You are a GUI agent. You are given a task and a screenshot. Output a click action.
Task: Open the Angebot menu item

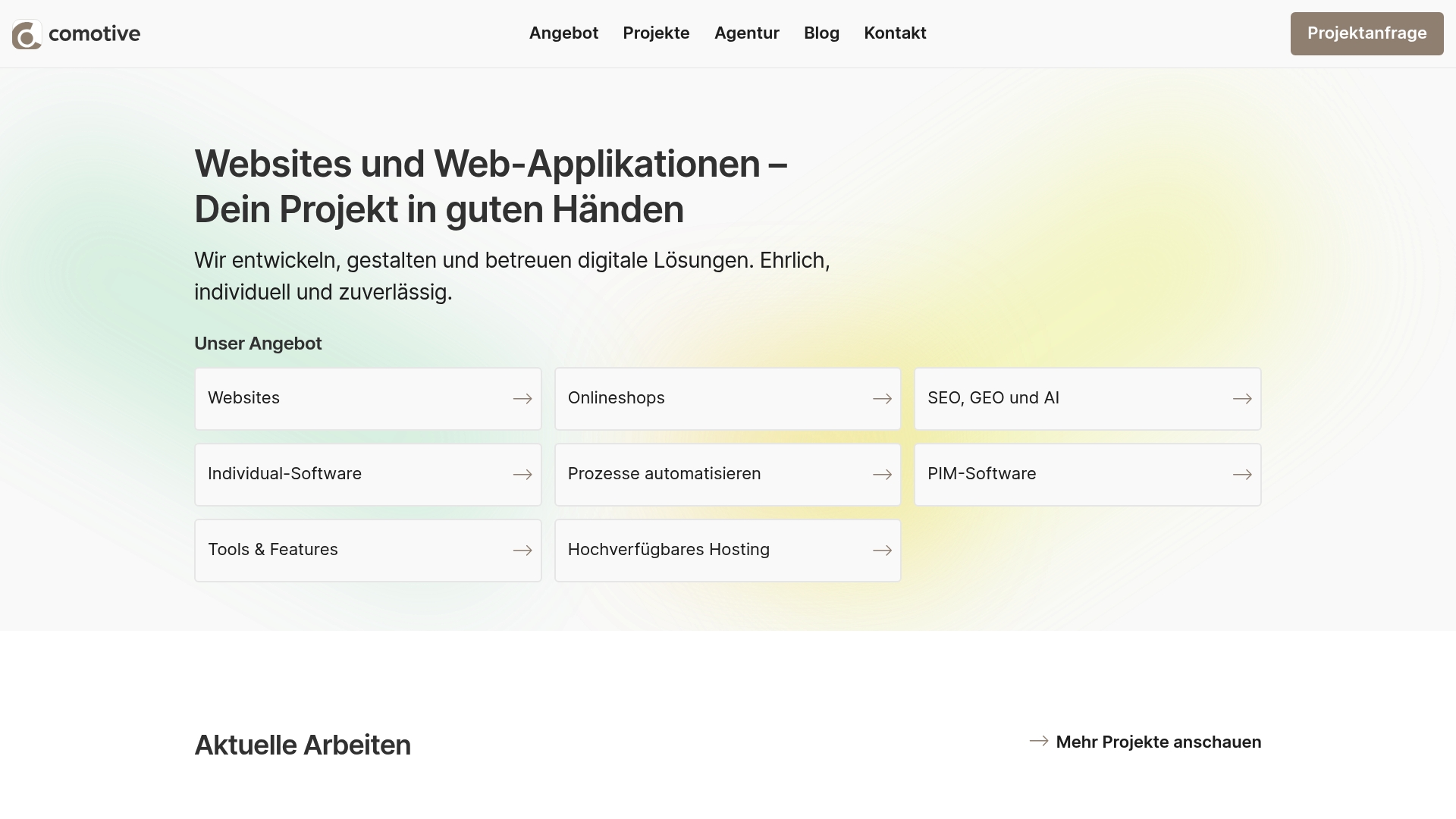563,33
